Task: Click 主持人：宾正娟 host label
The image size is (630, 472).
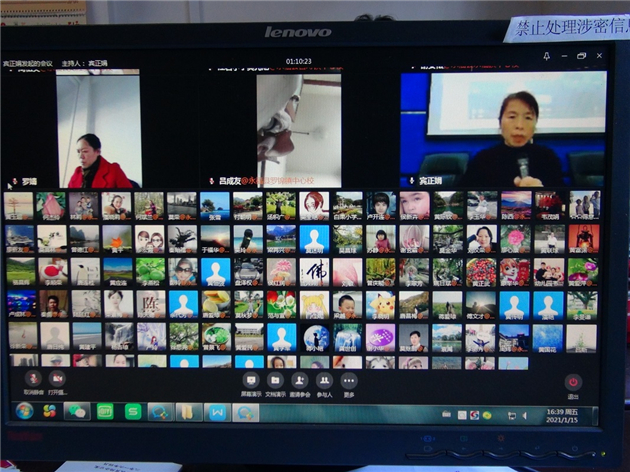Action: point(84,63)
